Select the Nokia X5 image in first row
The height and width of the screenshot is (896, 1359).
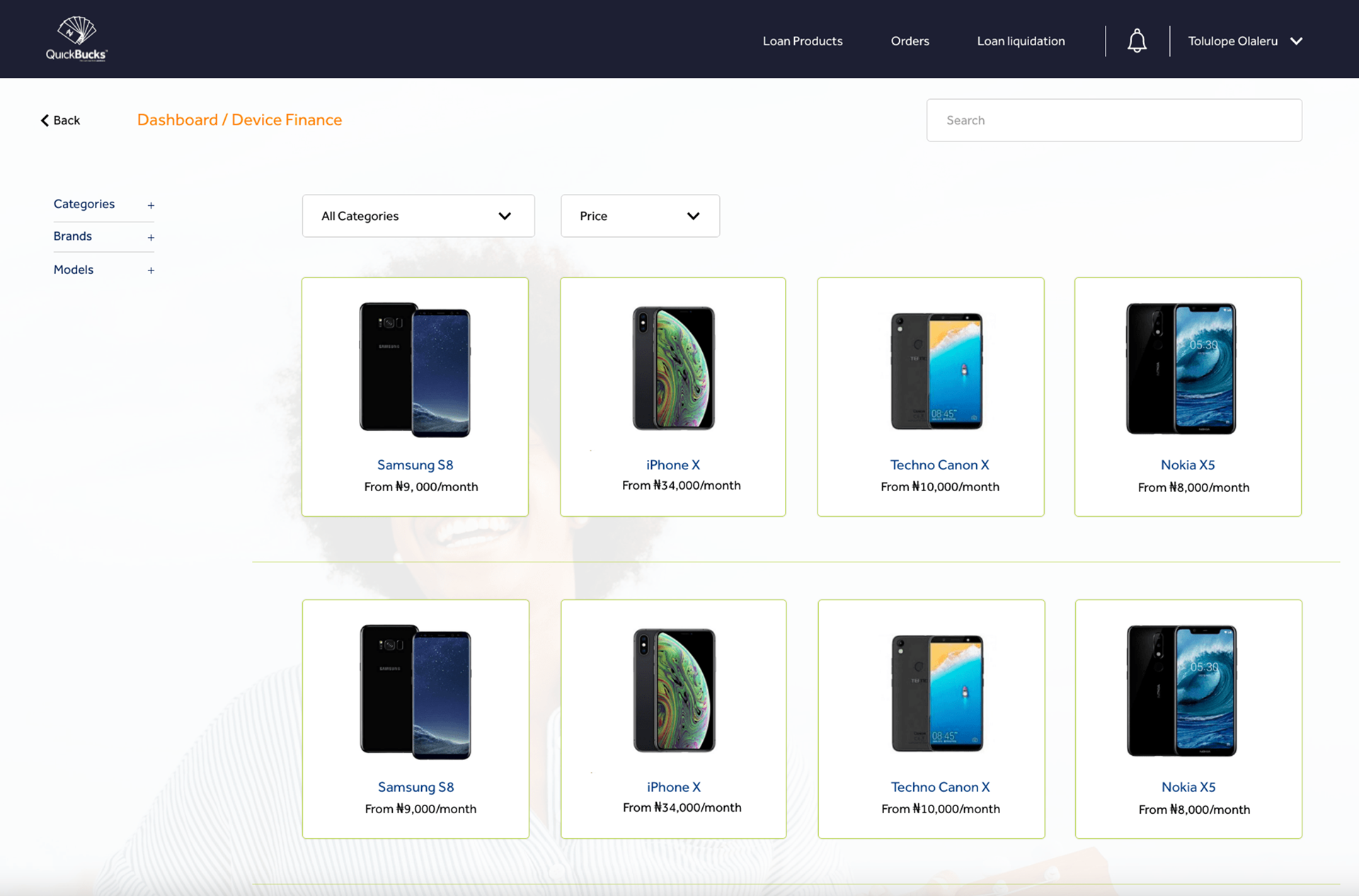click(x=1181, y=368)
